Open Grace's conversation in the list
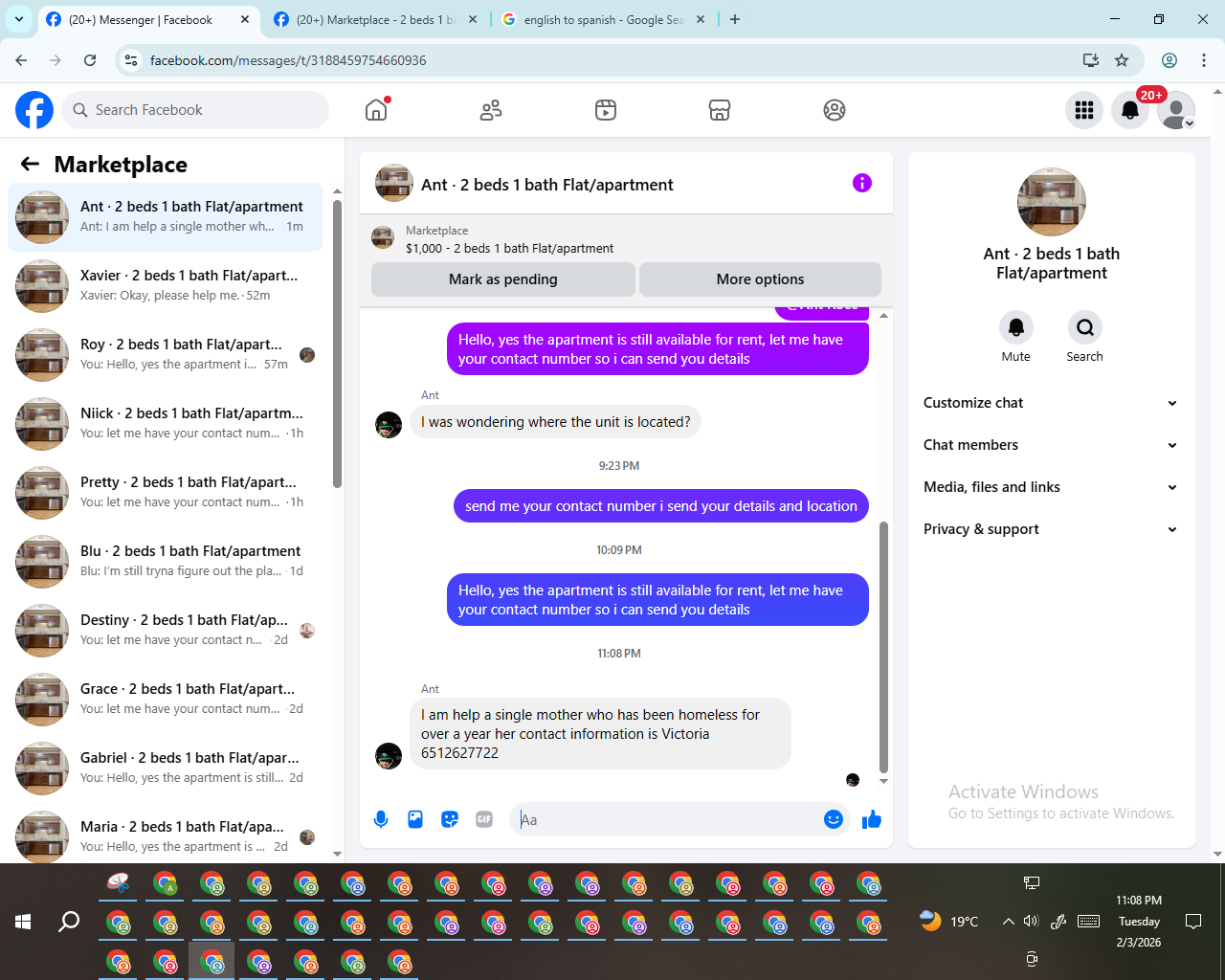1225x980 pixels. pyautogui.click(x=165, y=700)
